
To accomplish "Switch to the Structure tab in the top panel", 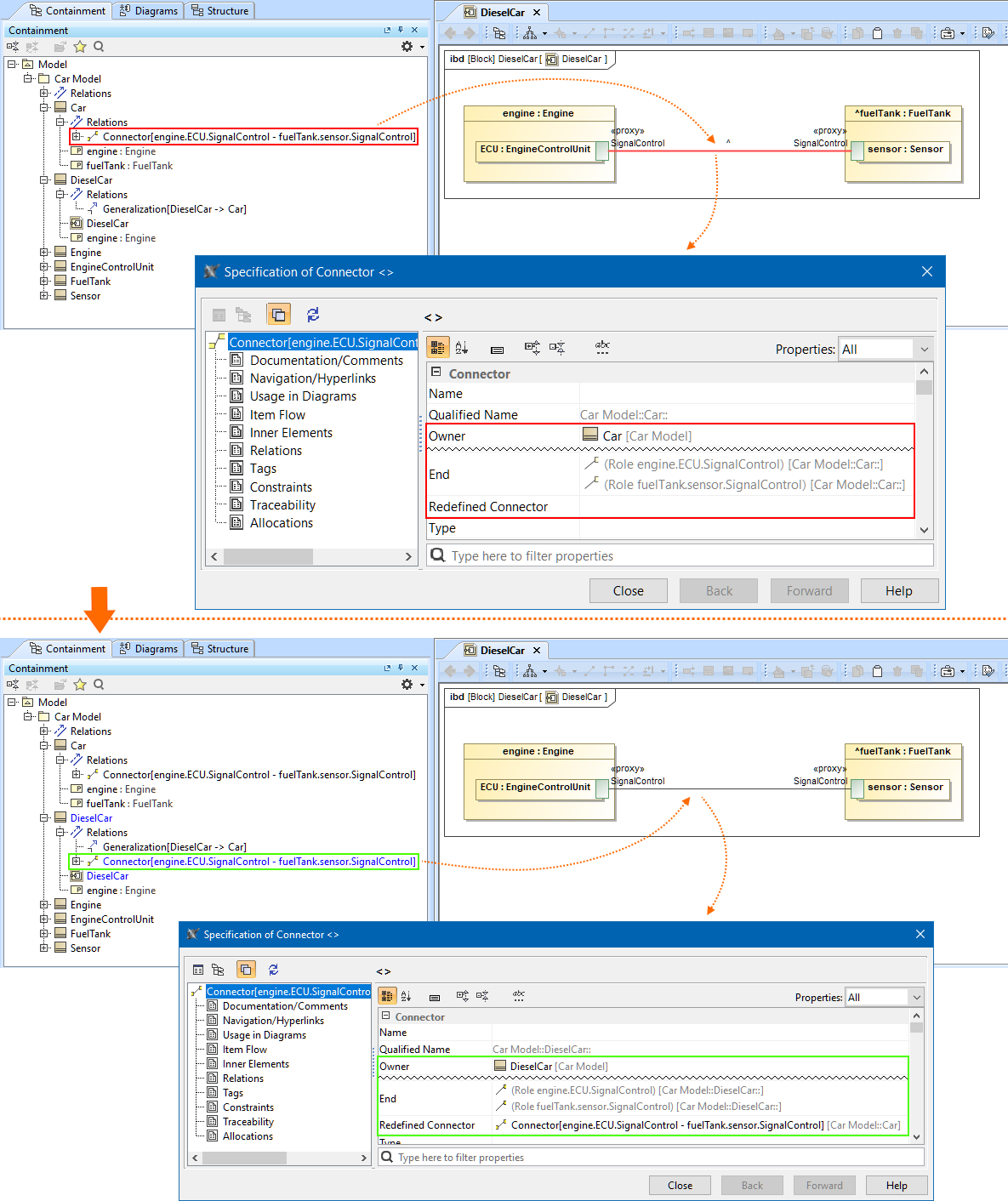I will point(219,11).
